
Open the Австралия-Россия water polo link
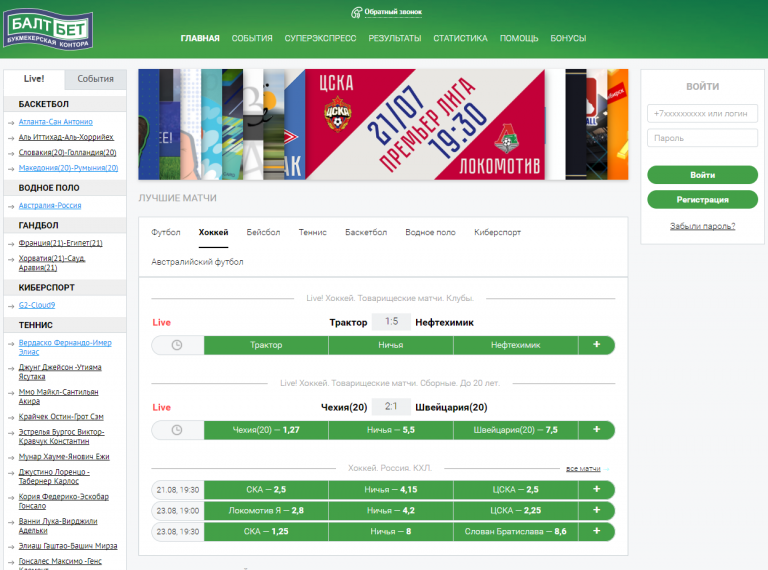point(50,206)
